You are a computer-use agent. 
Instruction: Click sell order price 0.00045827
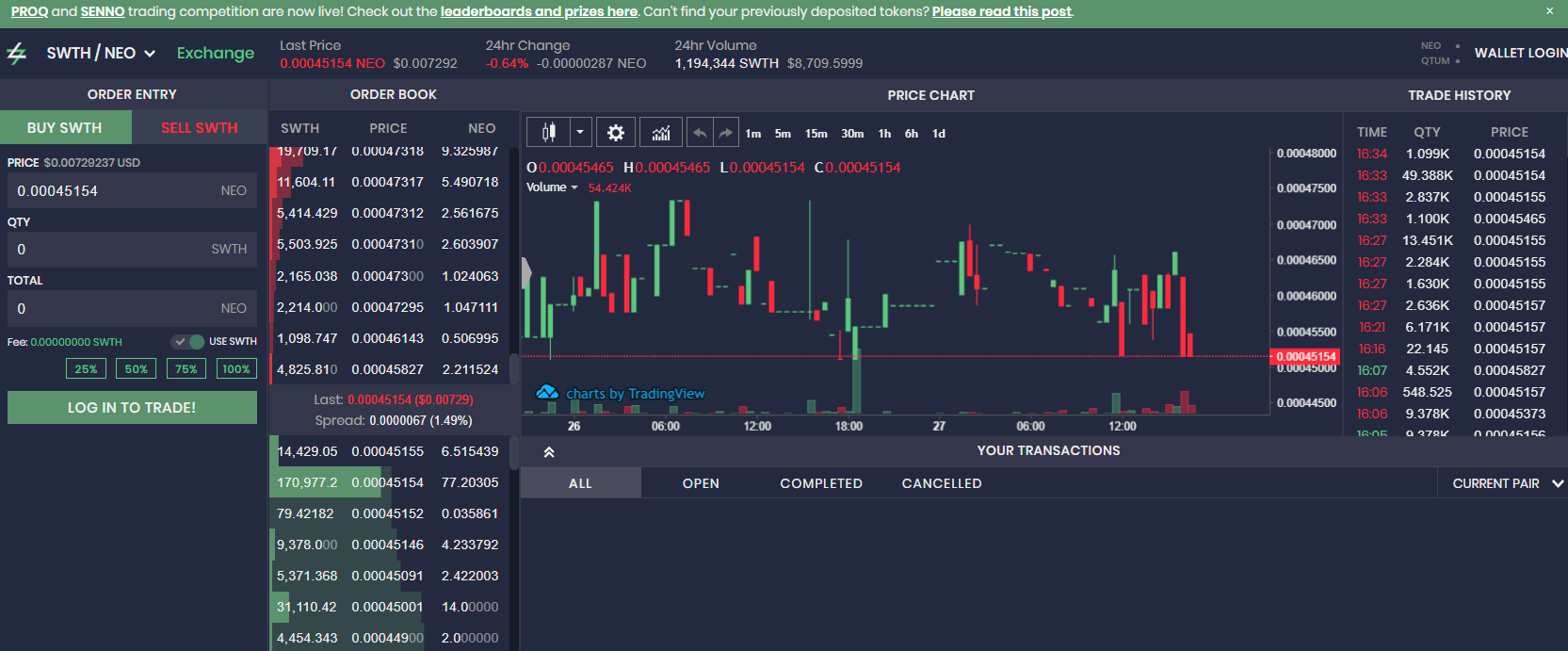pos(387,369)
